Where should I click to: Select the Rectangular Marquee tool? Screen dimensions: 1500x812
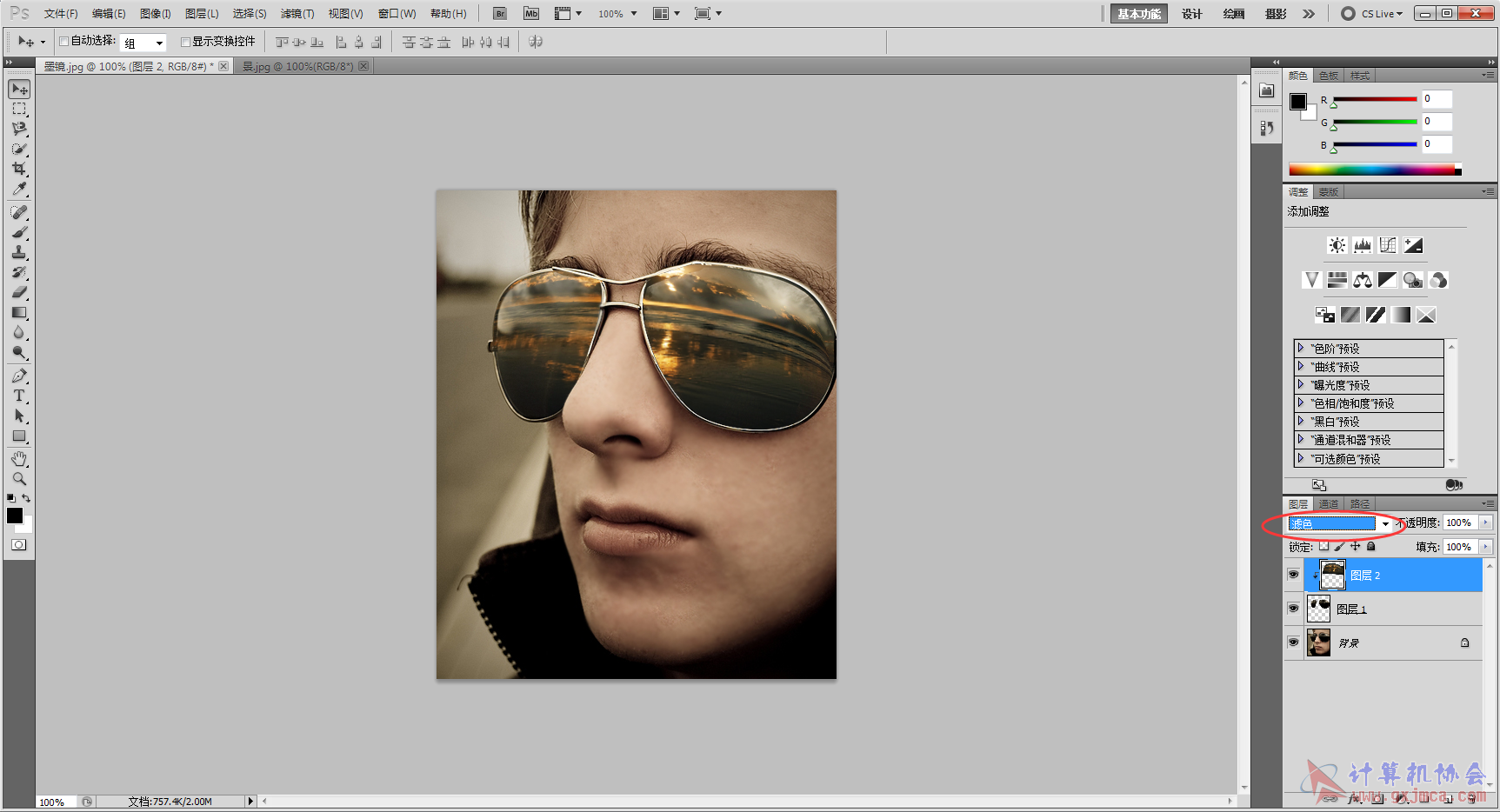[x=19, y=110]
